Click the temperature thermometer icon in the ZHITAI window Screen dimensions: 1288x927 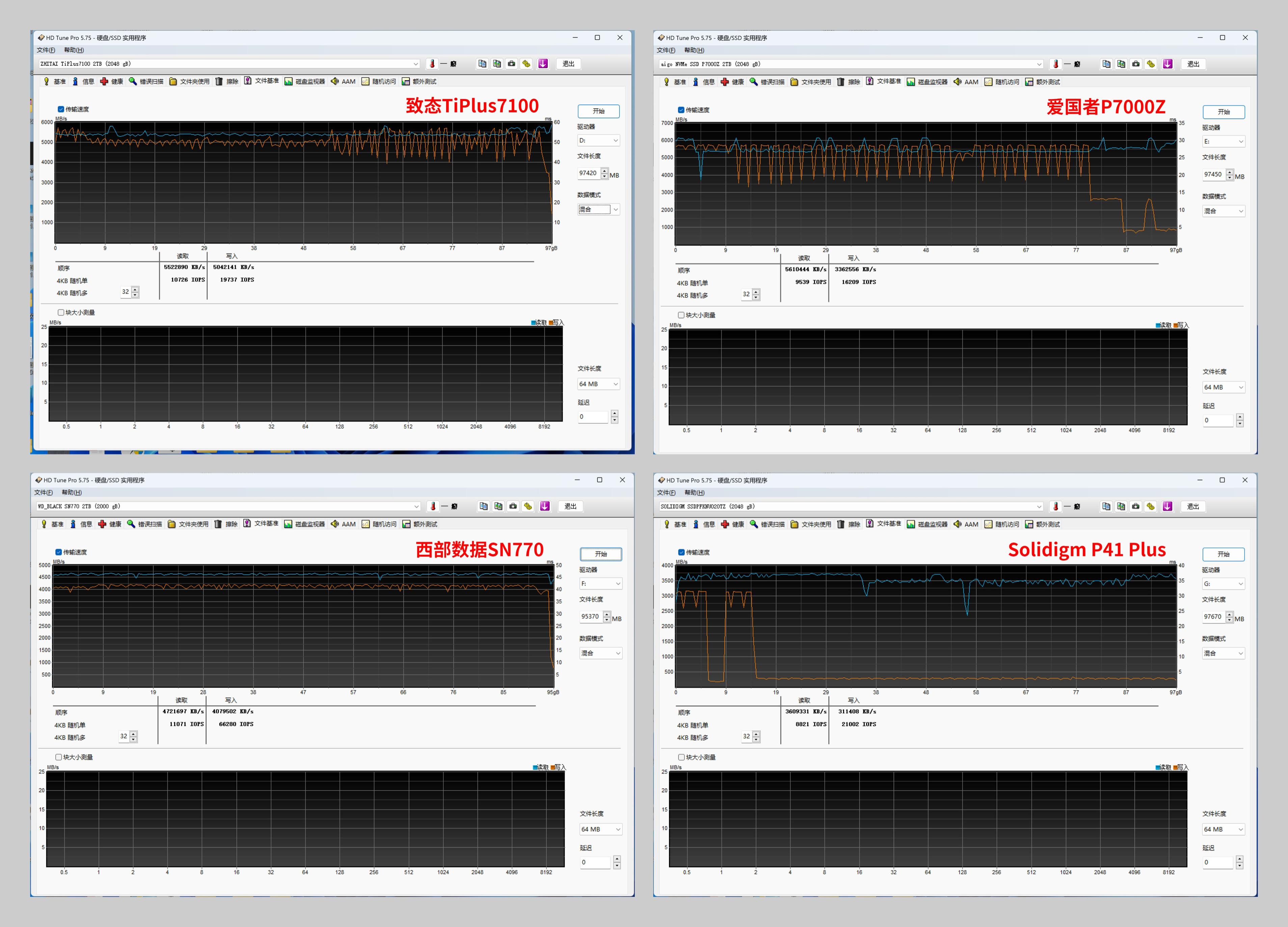[432, 63]
